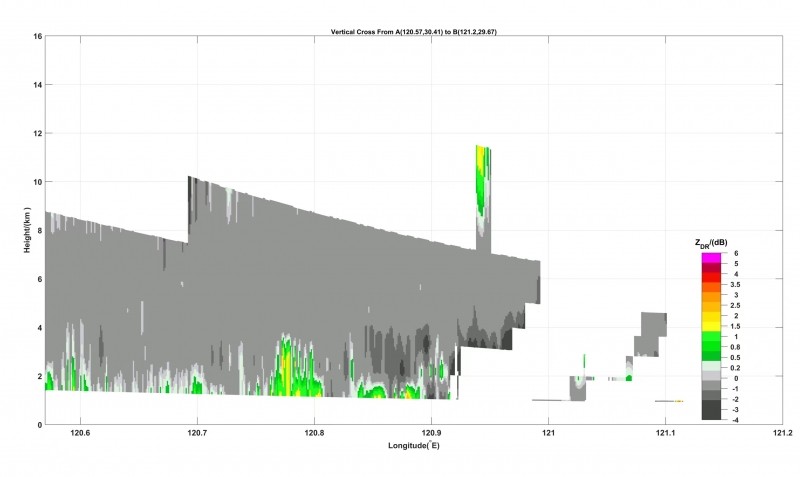Select the ZDR/(dB) colorbar title
The image size is (800, 477).
710,243
